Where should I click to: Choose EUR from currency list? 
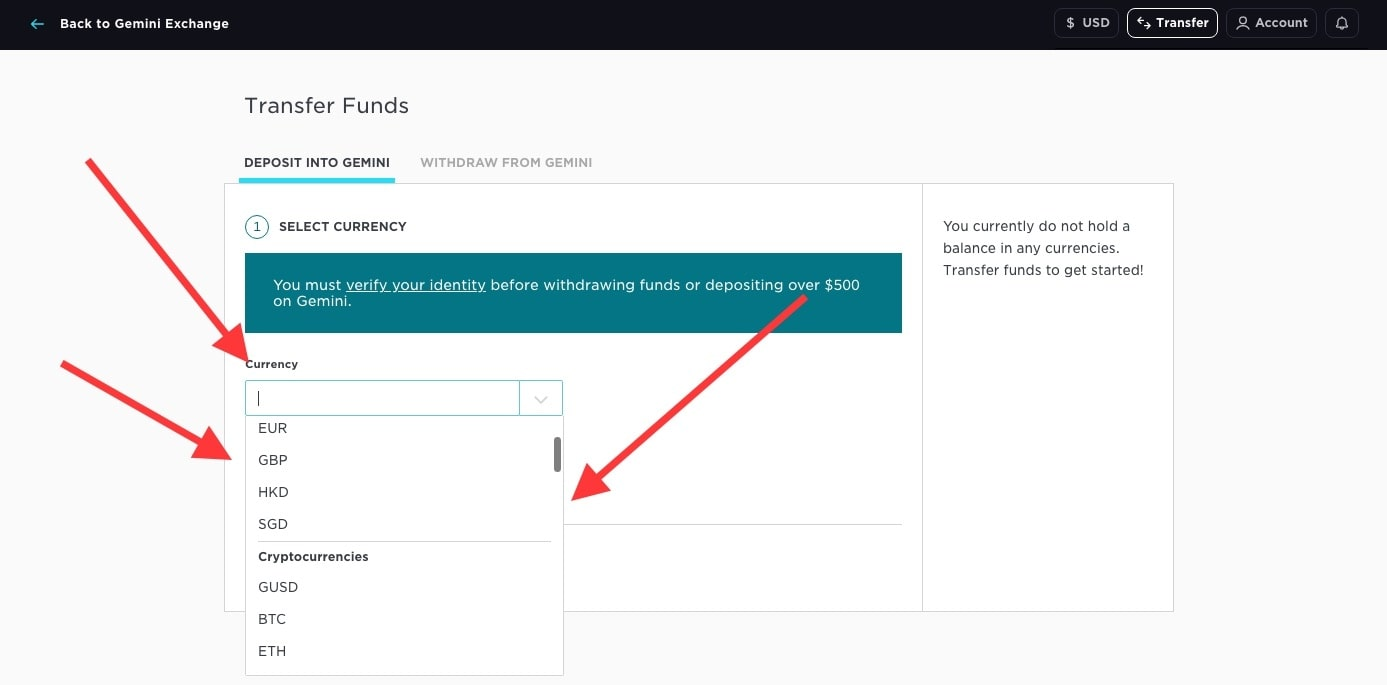click(272, 428)
